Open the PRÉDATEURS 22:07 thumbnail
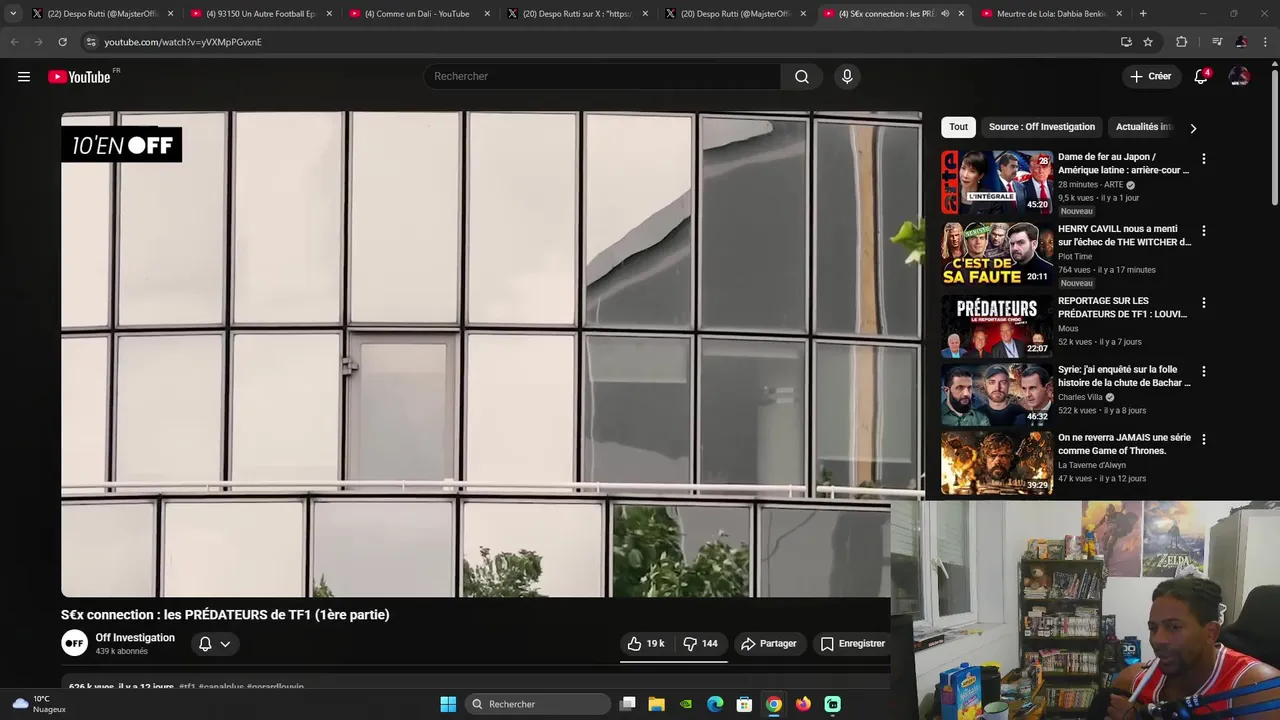This screenshot has height=720, width=1280. tap(997, 326)
